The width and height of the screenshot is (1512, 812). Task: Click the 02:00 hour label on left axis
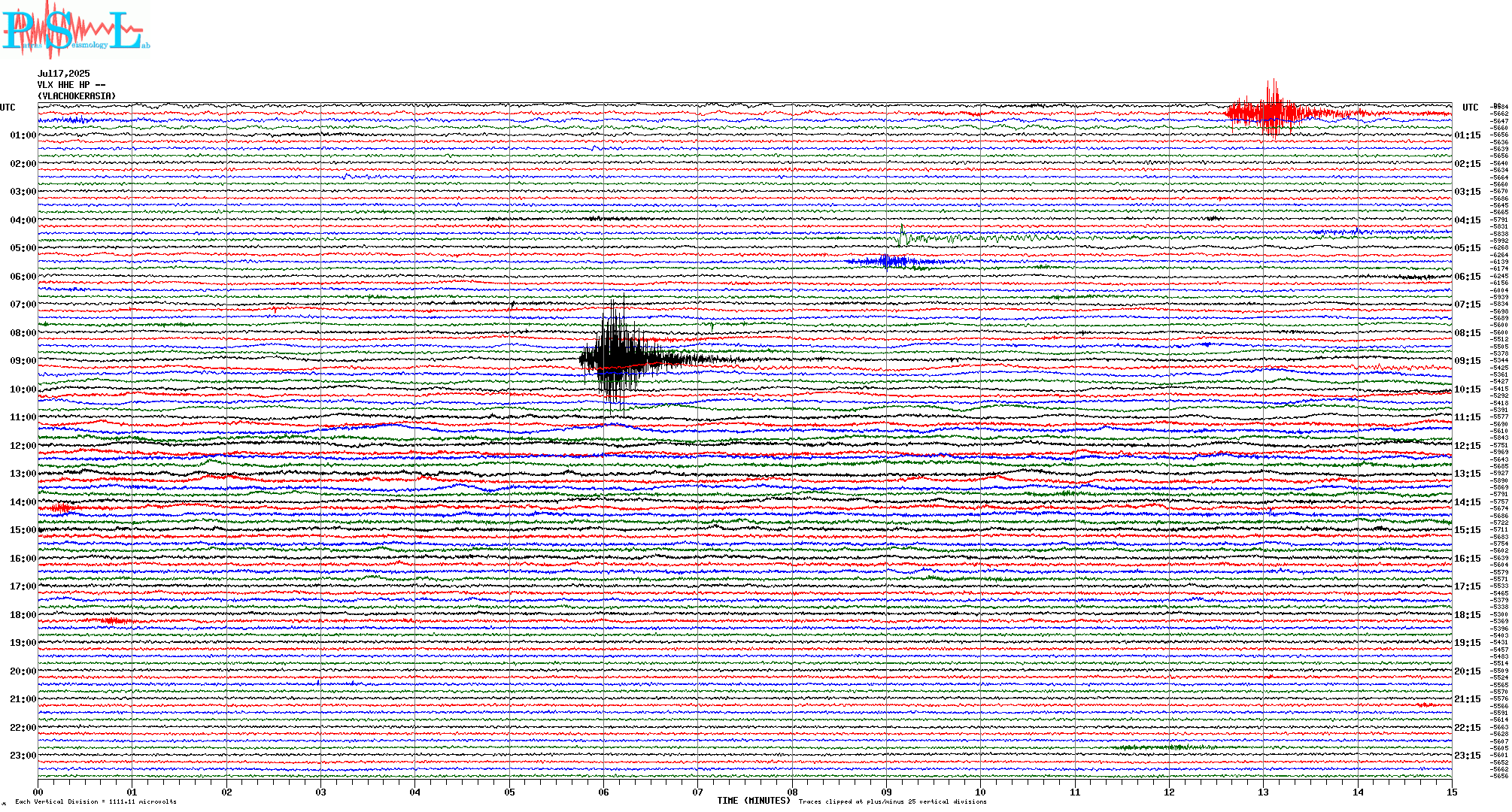23,164
